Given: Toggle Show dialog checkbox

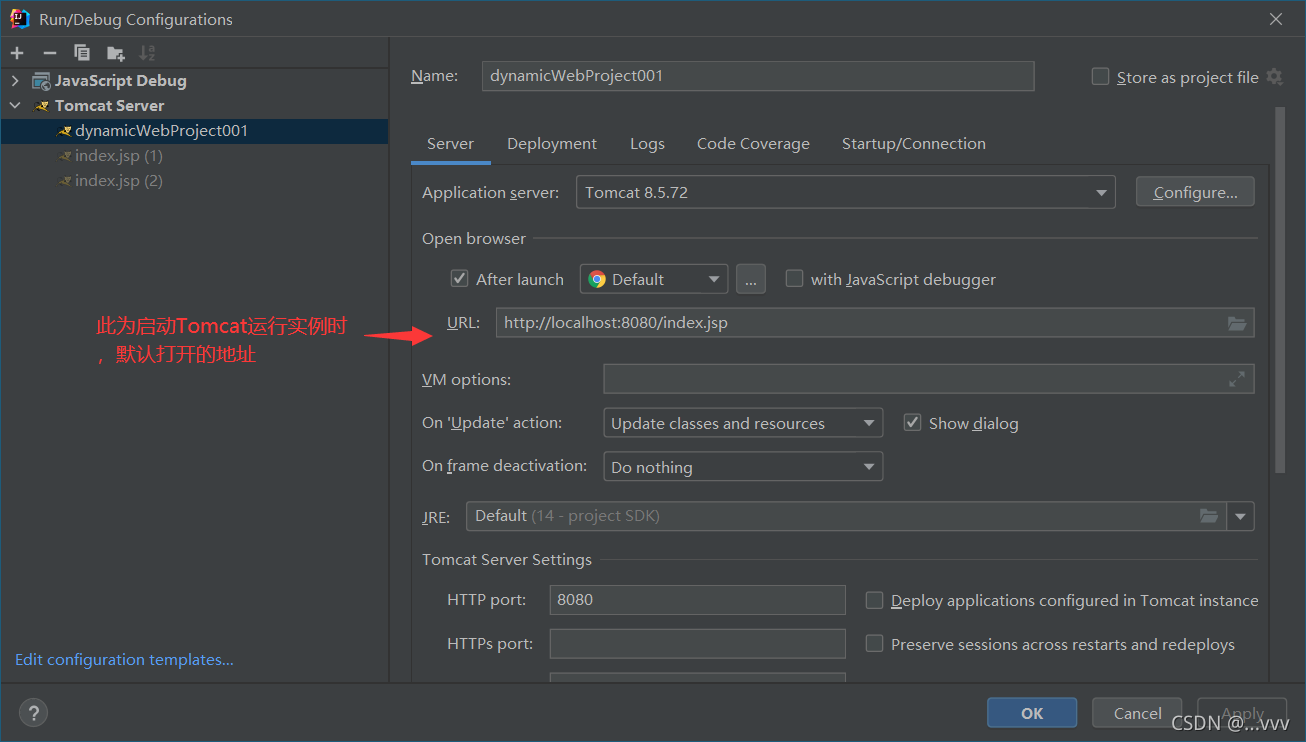Looking at the screenshot, I should click(x=912, y=423).
